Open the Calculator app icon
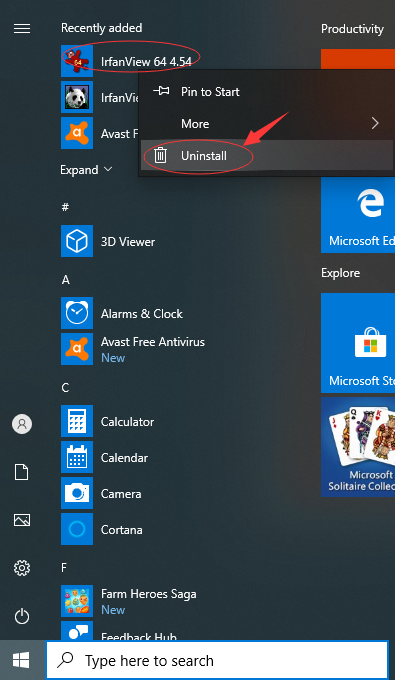The width and height of the screenshot is (395, 680). 77,421
